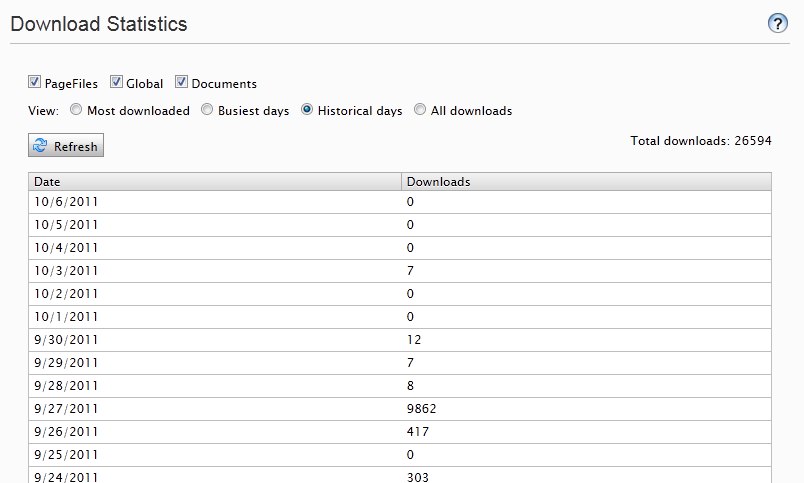The width and height of the screenshot is (804, 483).
Task: Switch view to All downloads
Action: (x=421, y=110)
